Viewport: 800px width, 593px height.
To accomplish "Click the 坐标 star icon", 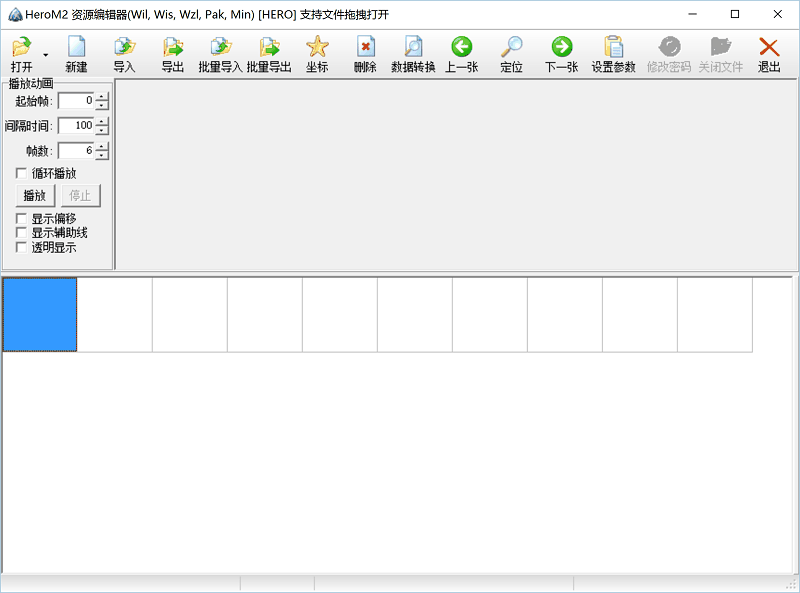I will click(317, 48).
